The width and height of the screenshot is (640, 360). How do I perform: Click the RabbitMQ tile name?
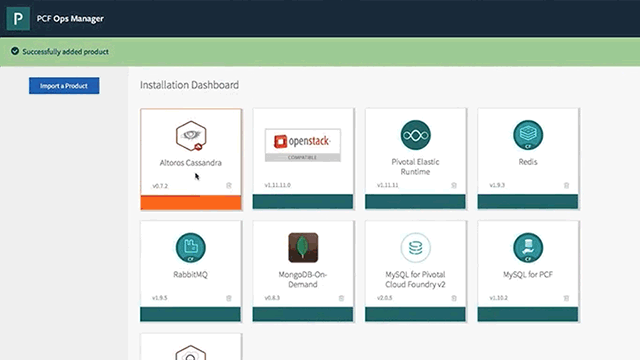click(191, 275)
